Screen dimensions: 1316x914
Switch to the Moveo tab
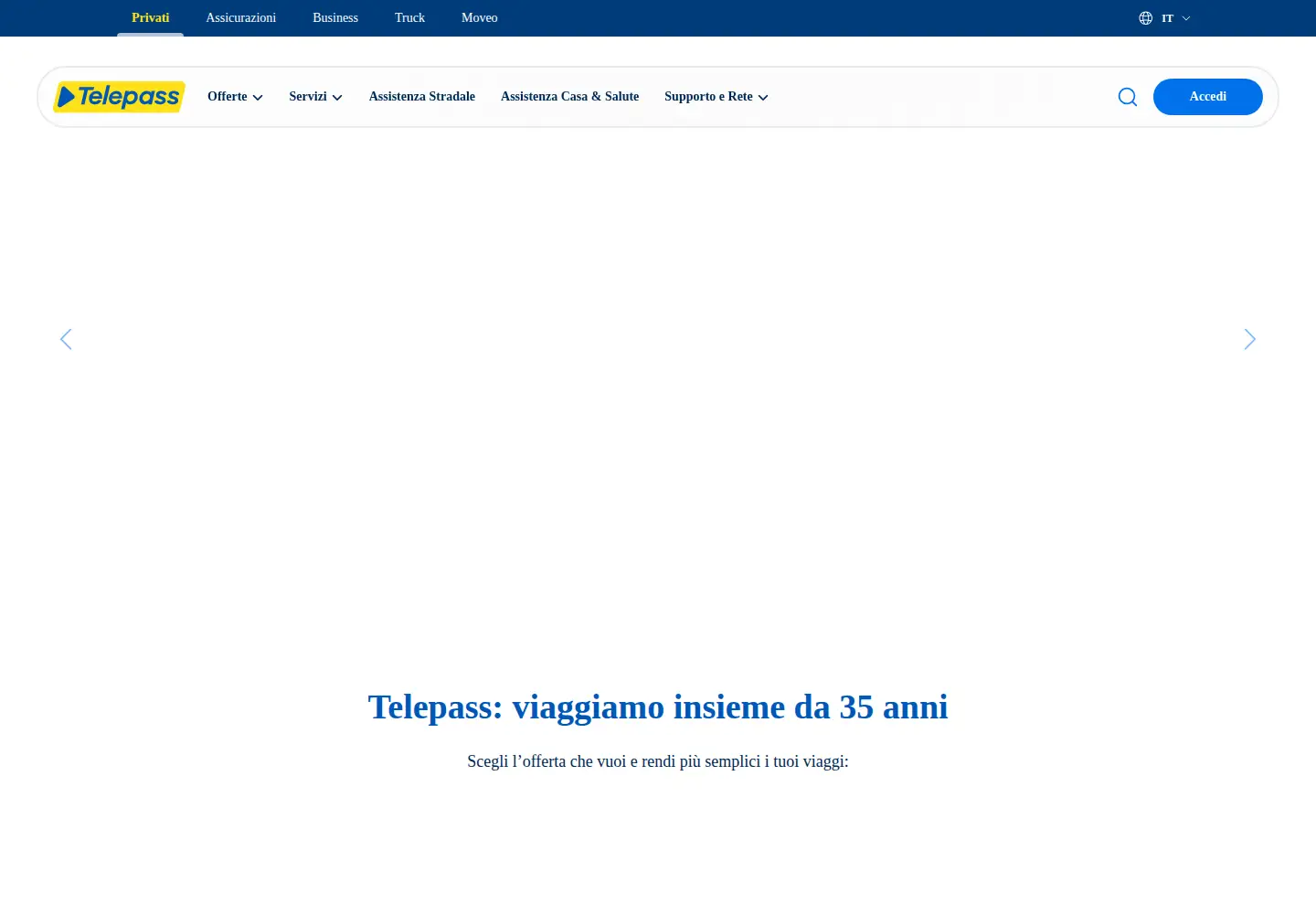point(480,18)
